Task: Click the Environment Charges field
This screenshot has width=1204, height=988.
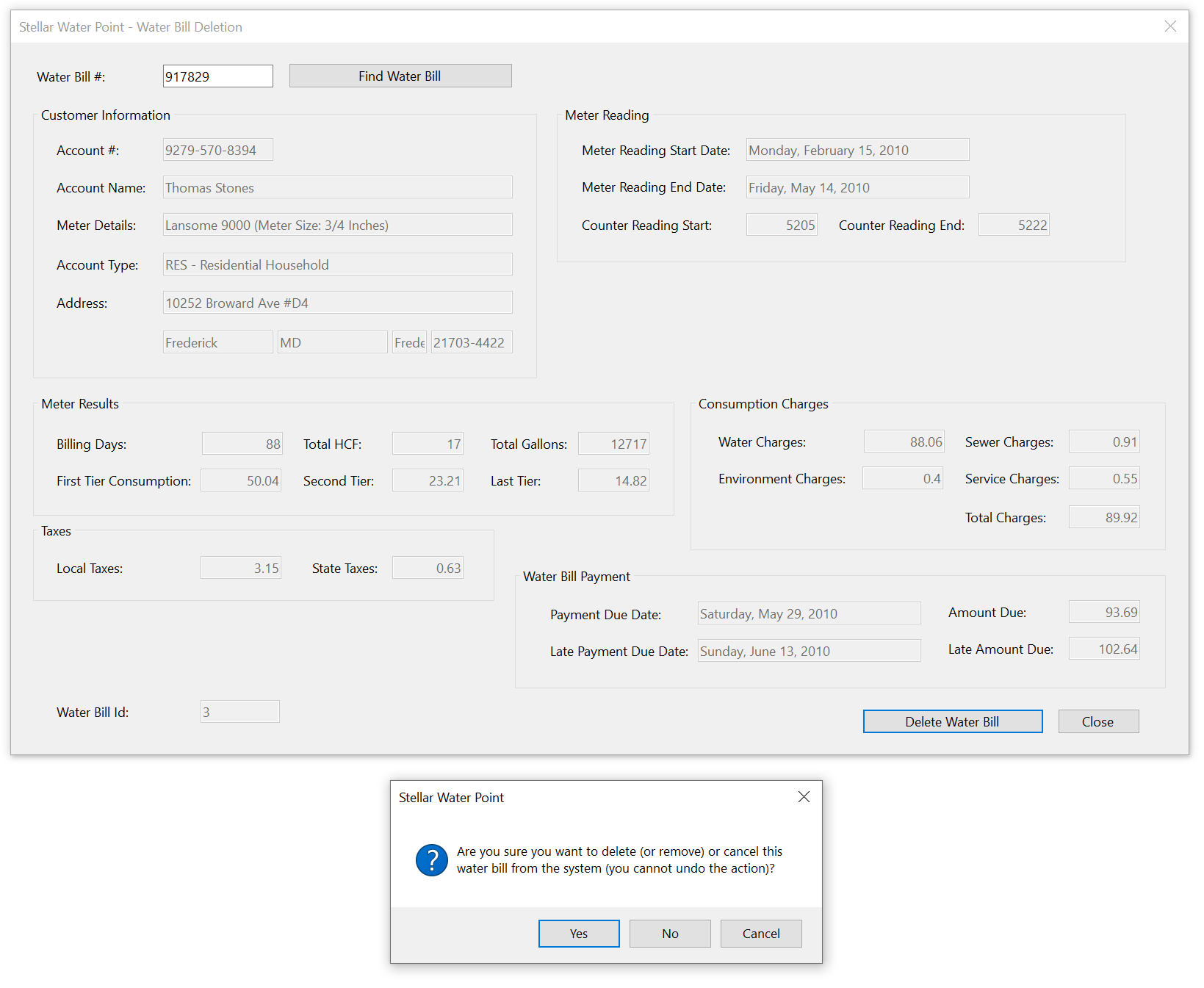Action: click(x=902, y=478)
